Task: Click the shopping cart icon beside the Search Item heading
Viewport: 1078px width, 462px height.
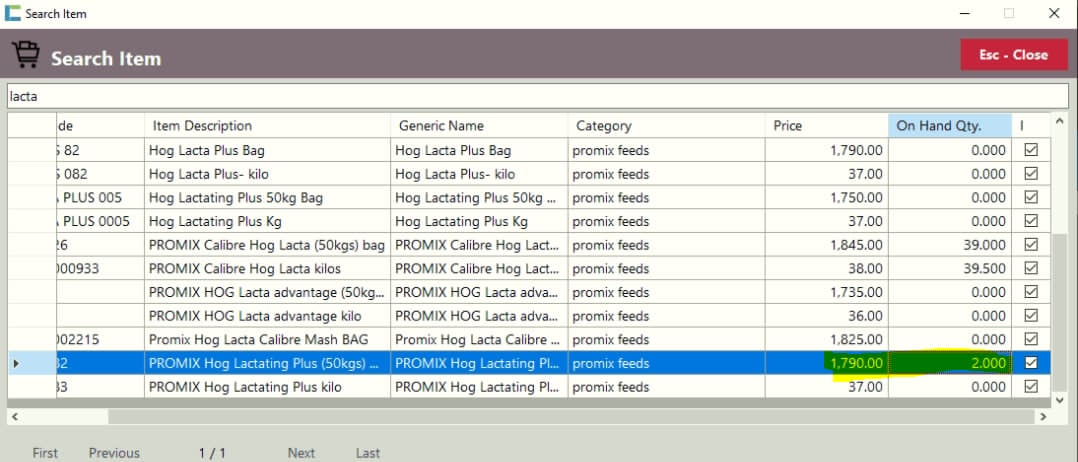Action: [25, 55]
